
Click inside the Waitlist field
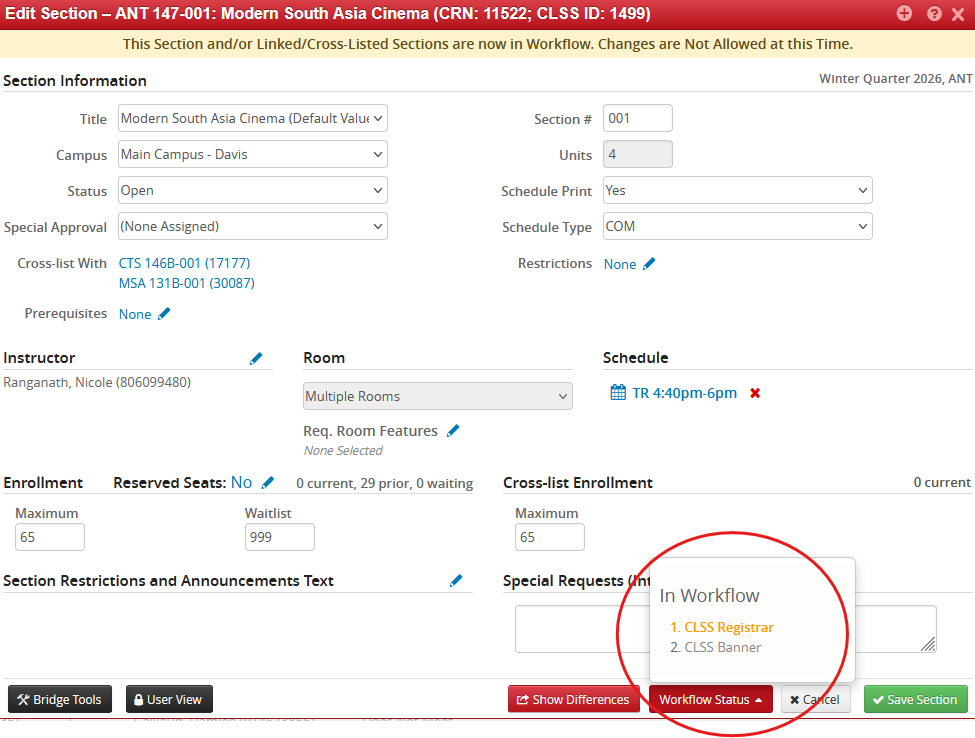pyautogui.click(x=279, y=537)
